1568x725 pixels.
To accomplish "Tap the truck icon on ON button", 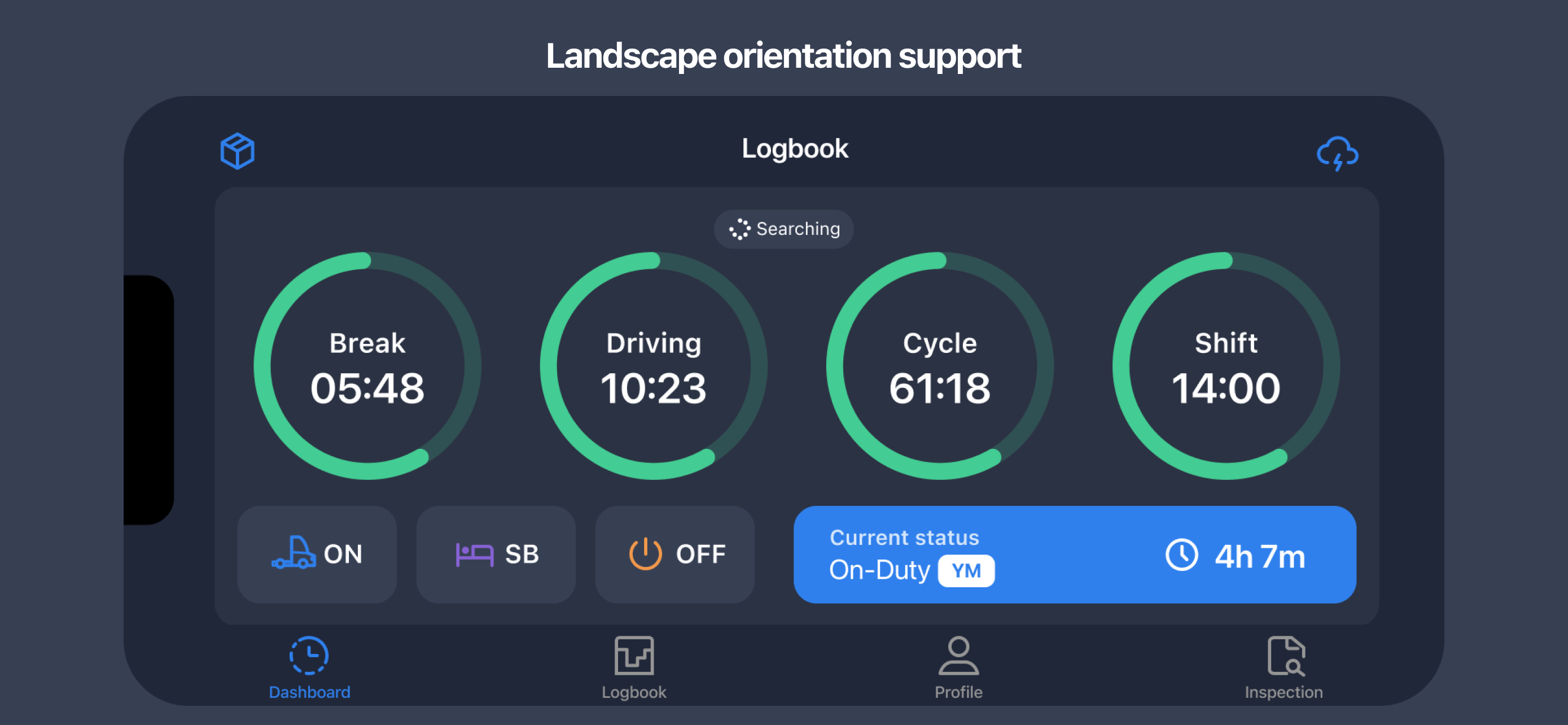I will point(294,553).
